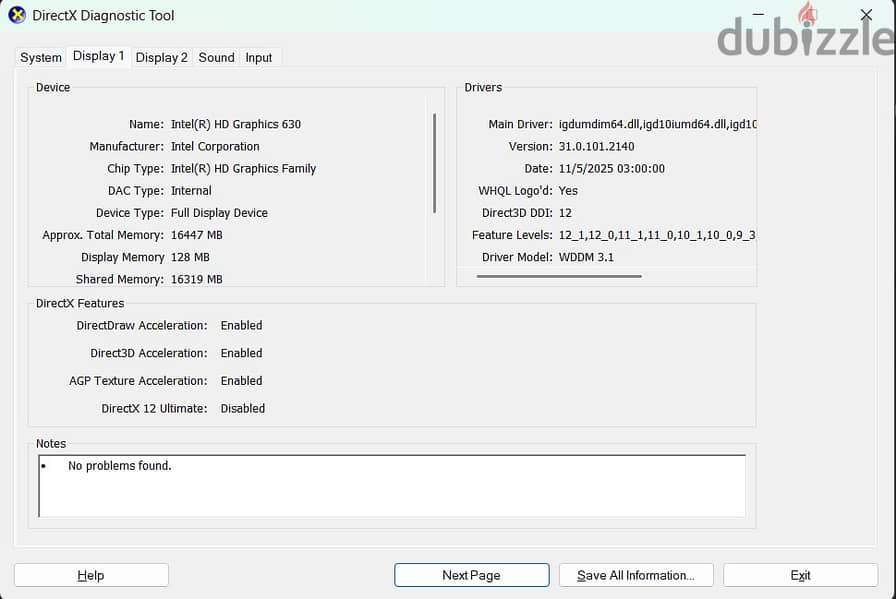Screen dimensions: 896x599
Task: Click the DAC Type value Internal
Action: click(x=191, y=191)
